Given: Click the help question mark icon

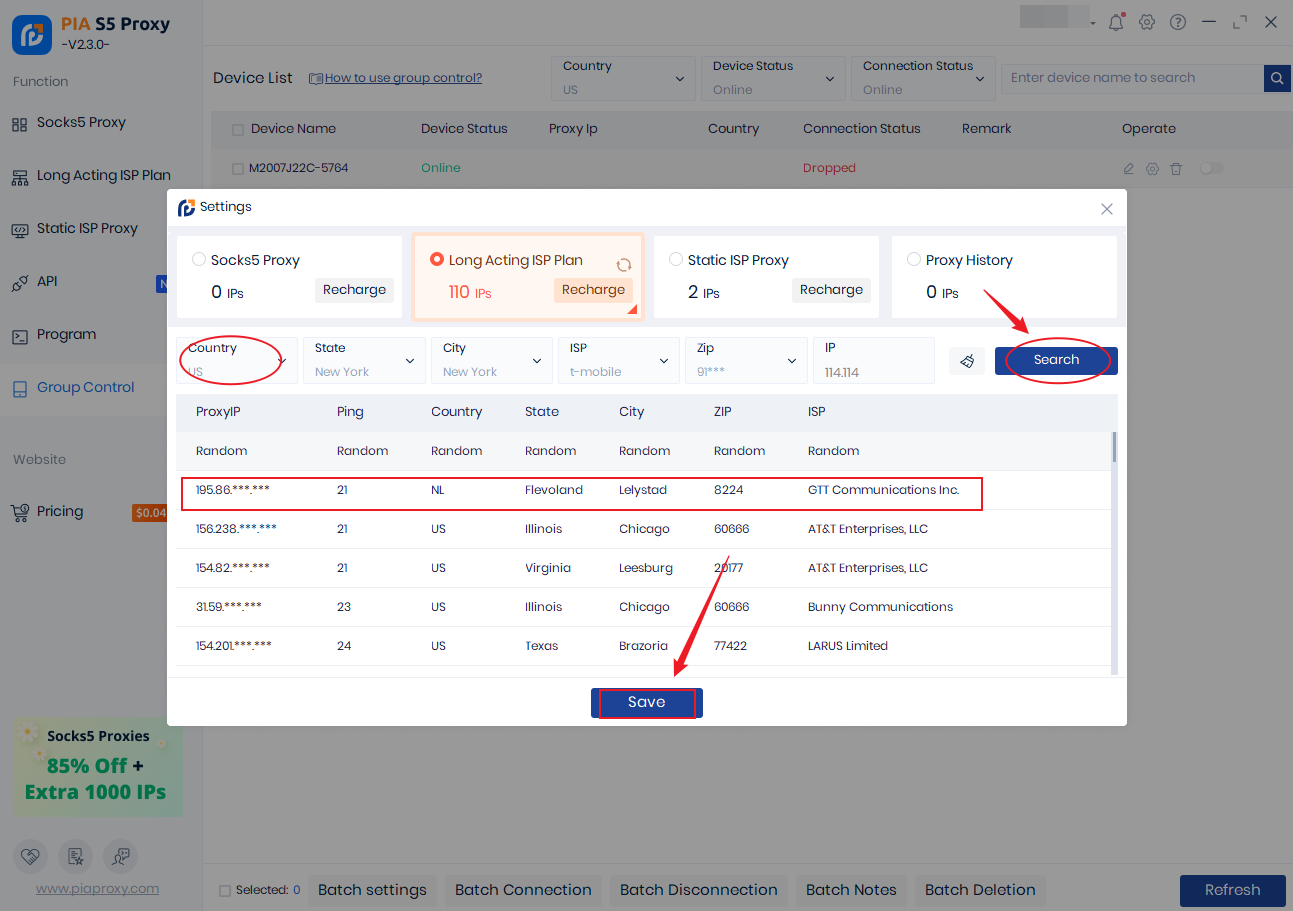Looking at the screenshot, I should pyautogui.click(x=1178, y=22).
